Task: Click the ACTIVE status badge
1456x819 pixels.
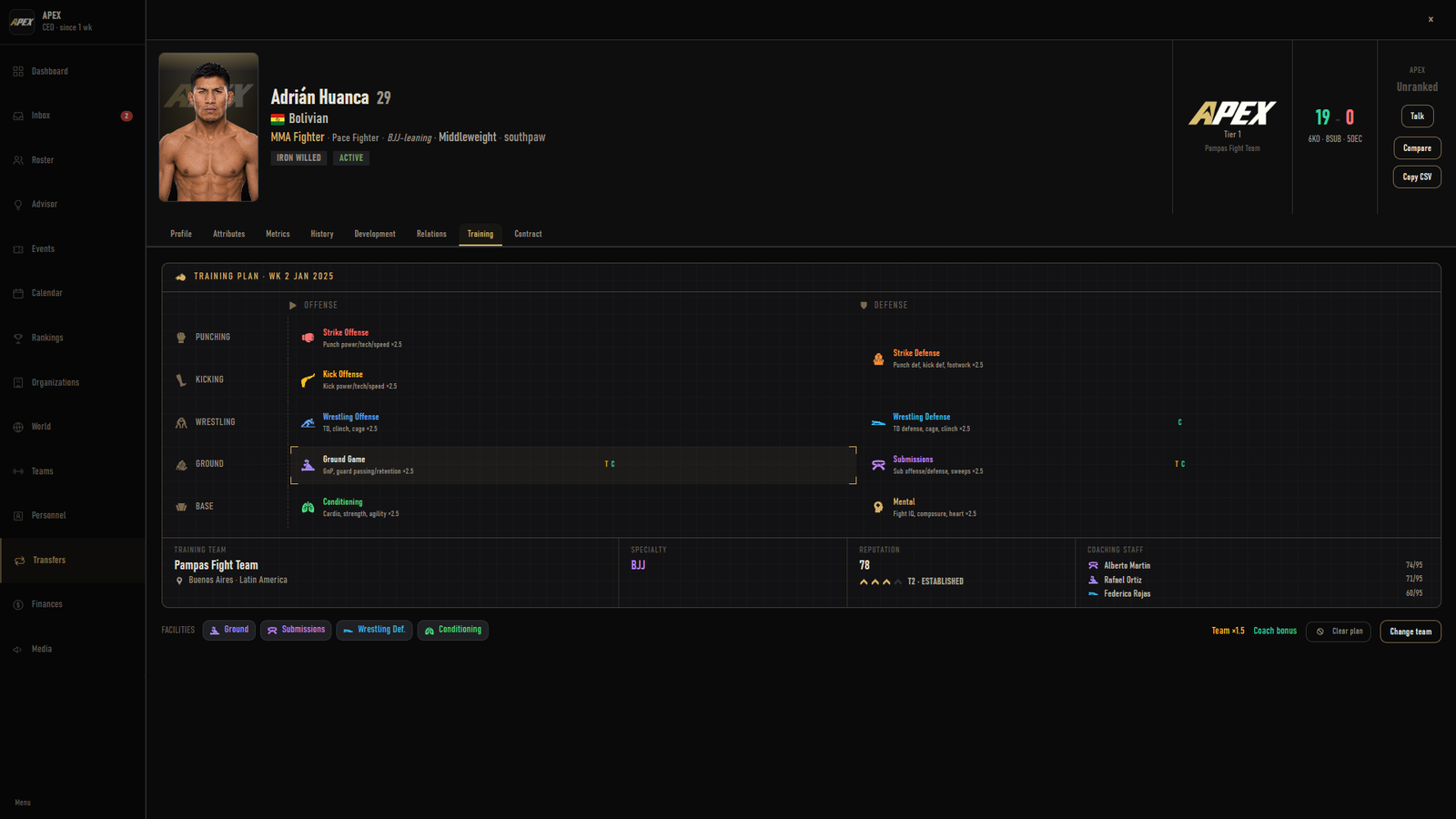Action: (351, 158)
